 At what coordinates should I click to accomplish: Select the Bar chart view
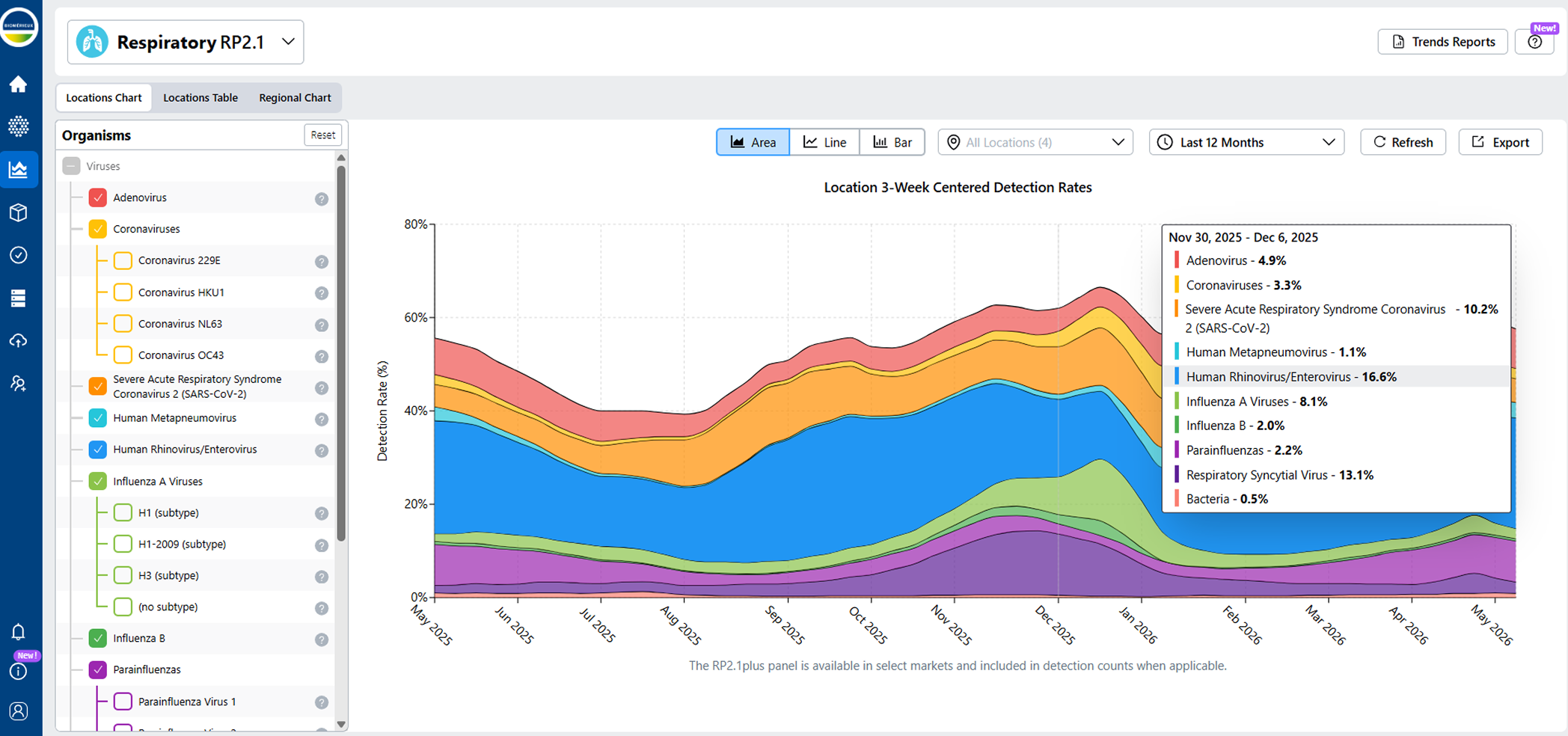pos(892,142)
